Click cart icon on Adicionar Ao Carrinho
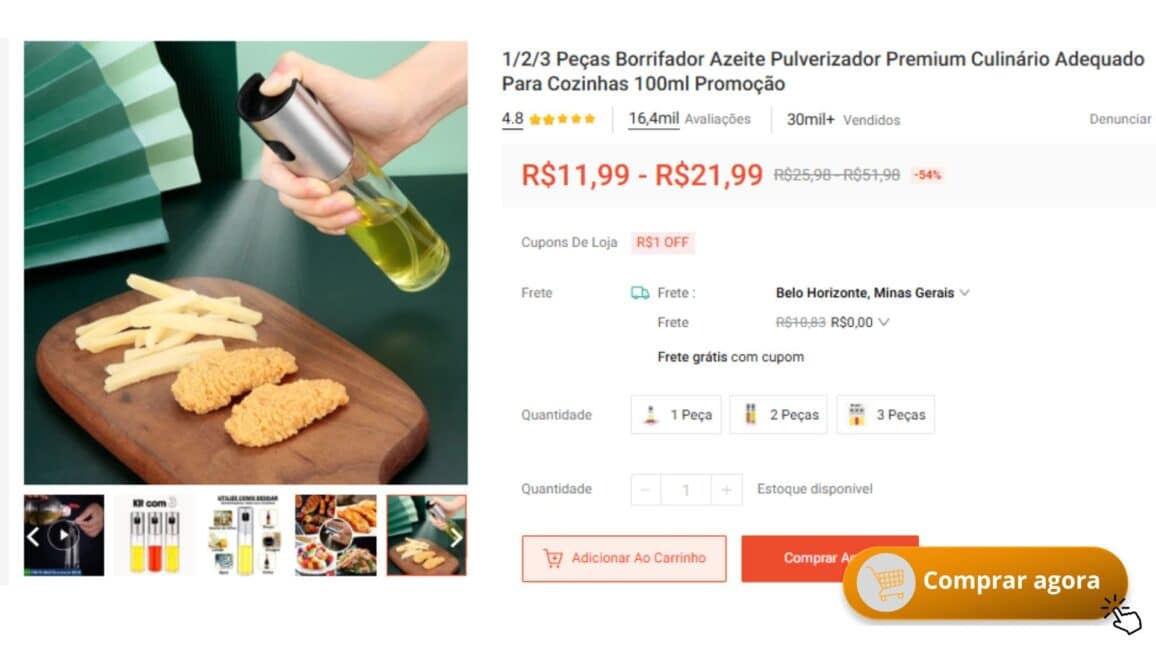Screen dimensions: 1156x650 [552, 558]
